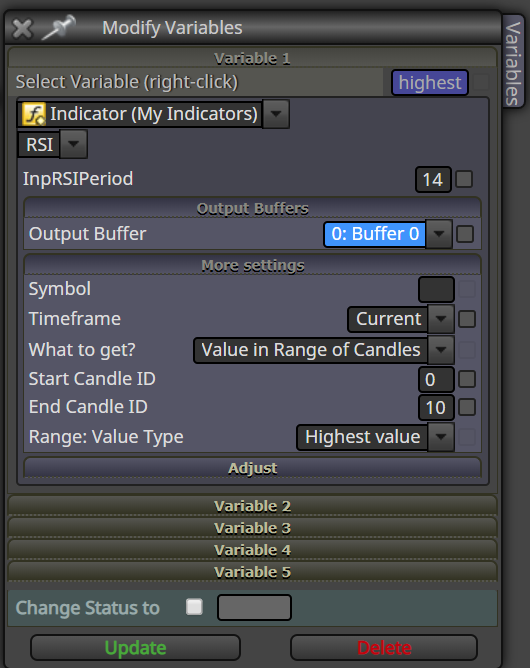Open the Variables side tab
The height and width of the screenshot is (668, 530).
(513, 63)
